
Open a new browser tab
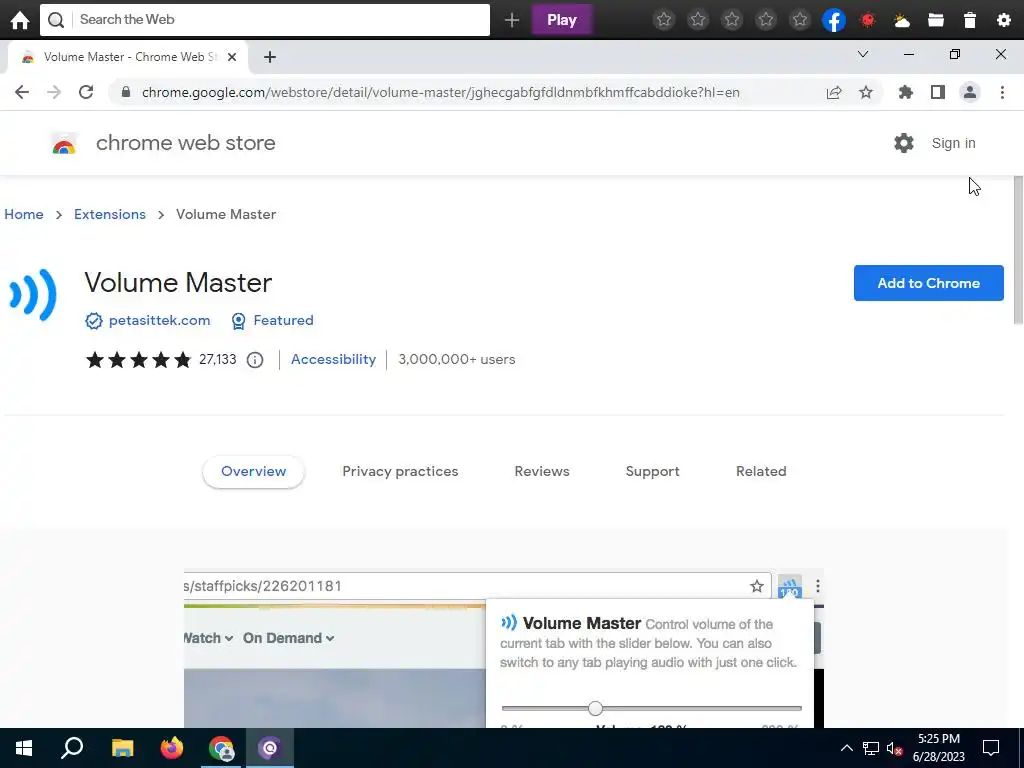pyautogui.click(x=270, y=57)
